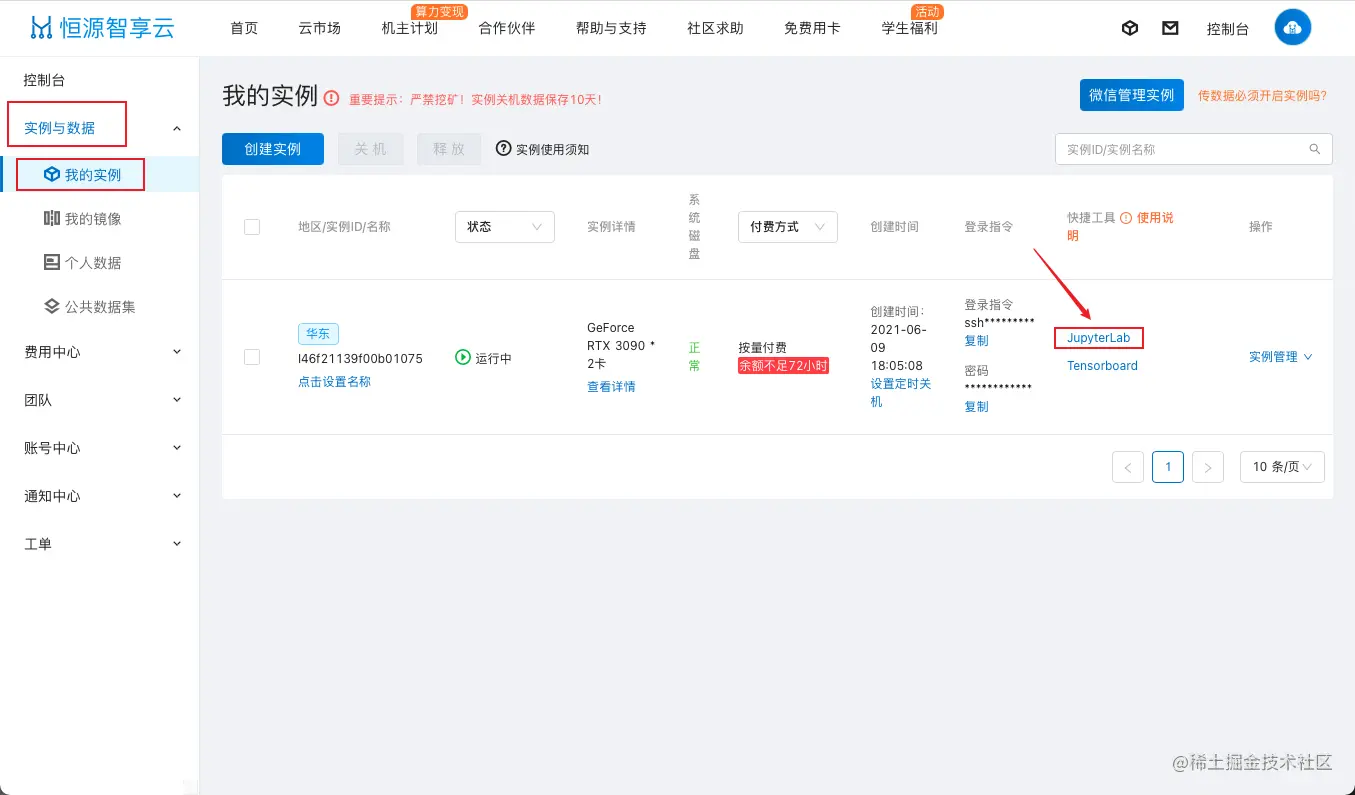Image resolution: width=1355 pixels, height=795 pixels.
Task: Click 设置定时关机 link
Action: [x=901, y=392]
